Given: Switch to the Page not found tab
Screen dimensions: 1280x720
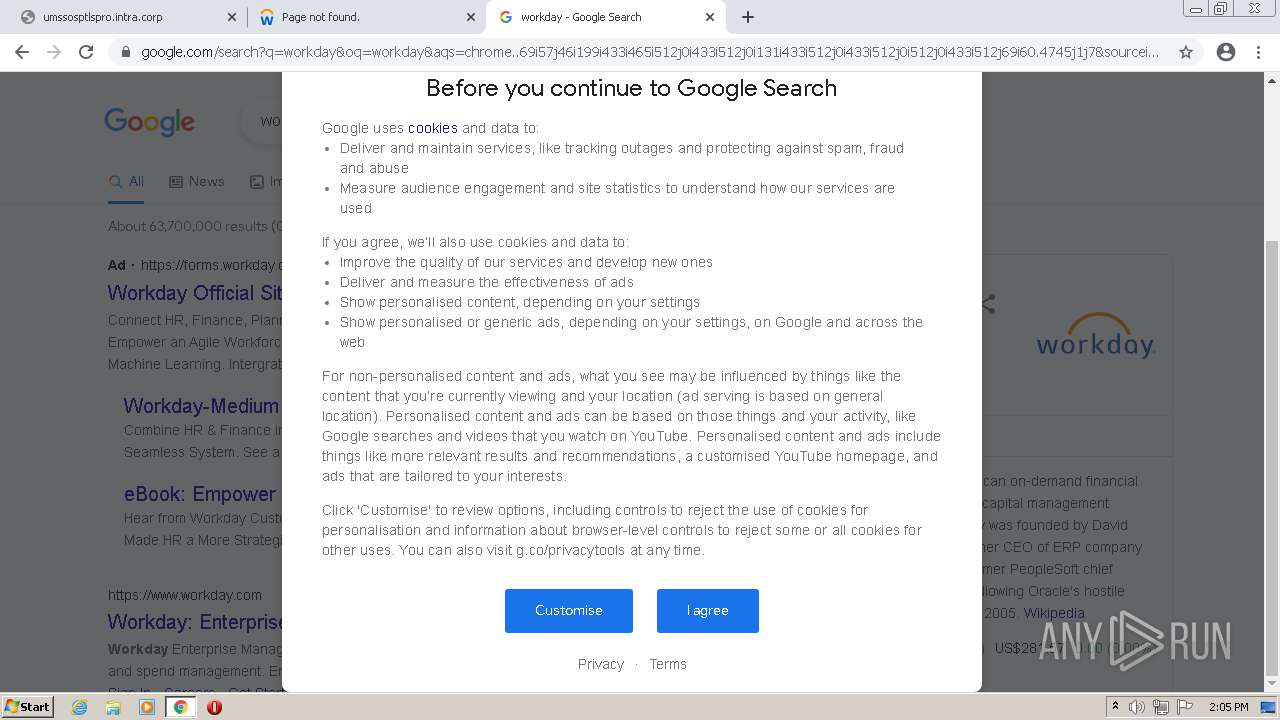Looking at the screenshot, I should pyautogui.click(x=365, y=17).
